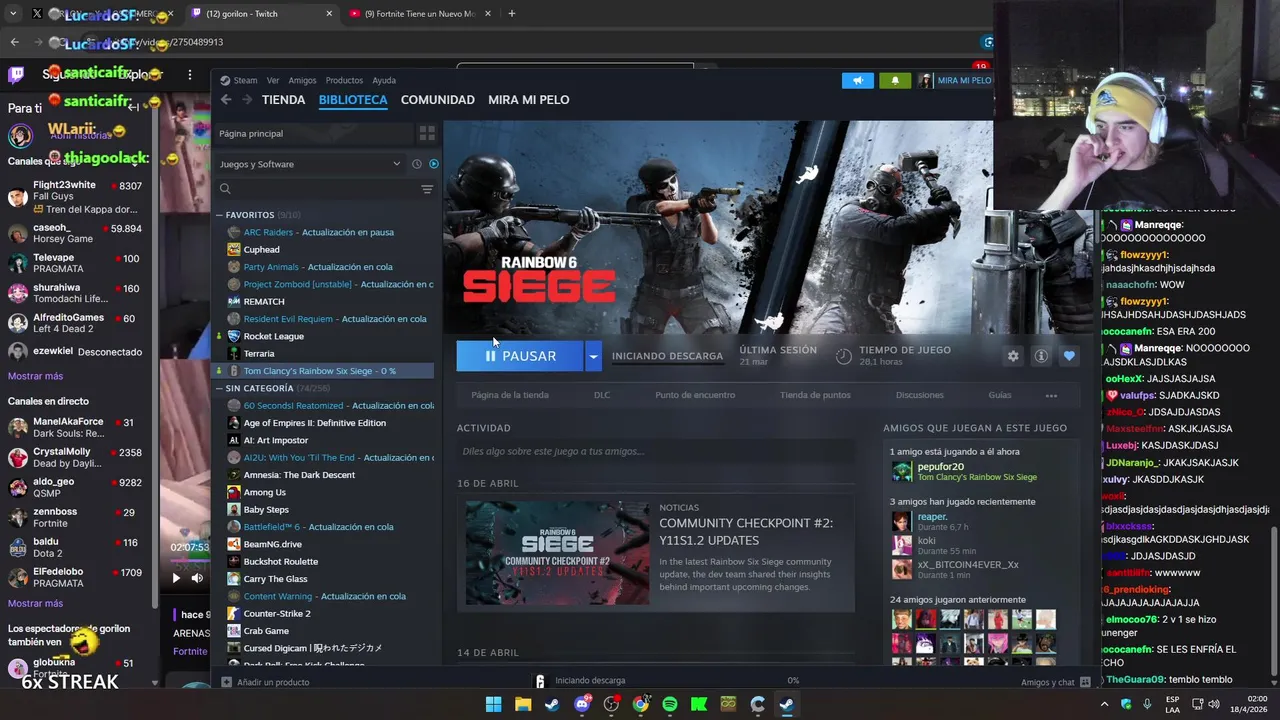Click Mostrar más under followed channels

pos(35,376)
